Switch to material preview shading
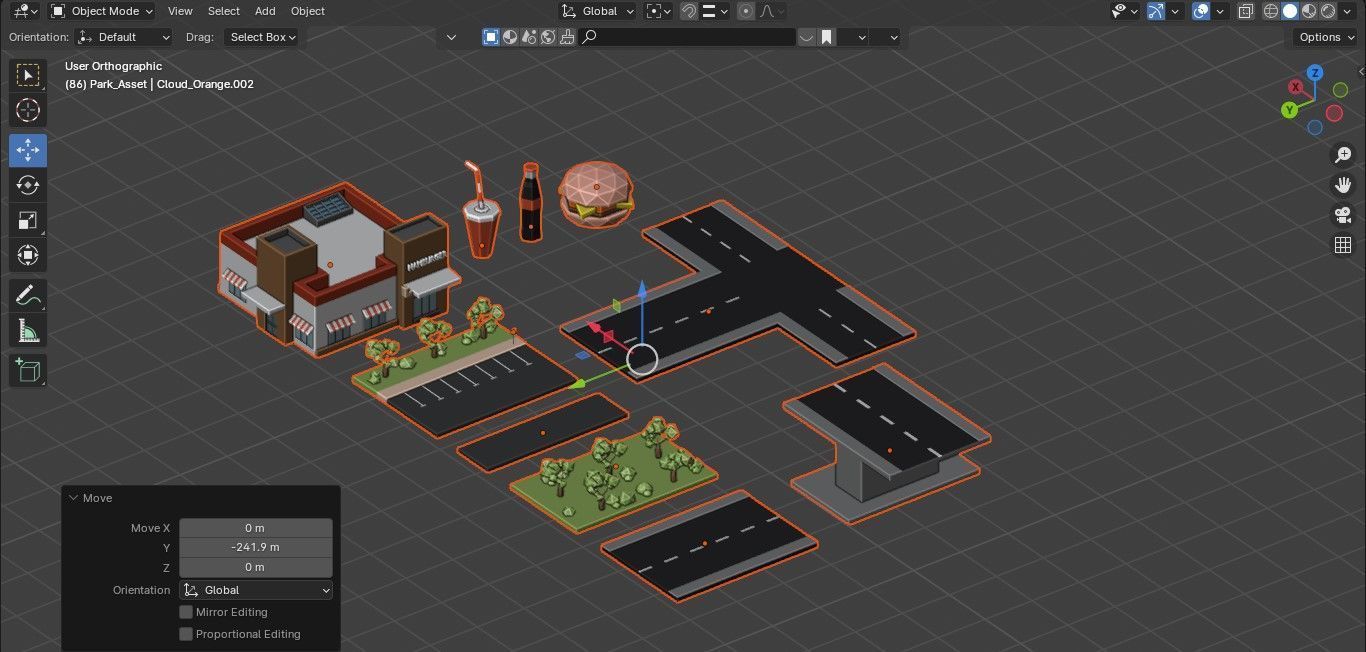Screen dimensions: 1366x652 tap(1309, 11)
